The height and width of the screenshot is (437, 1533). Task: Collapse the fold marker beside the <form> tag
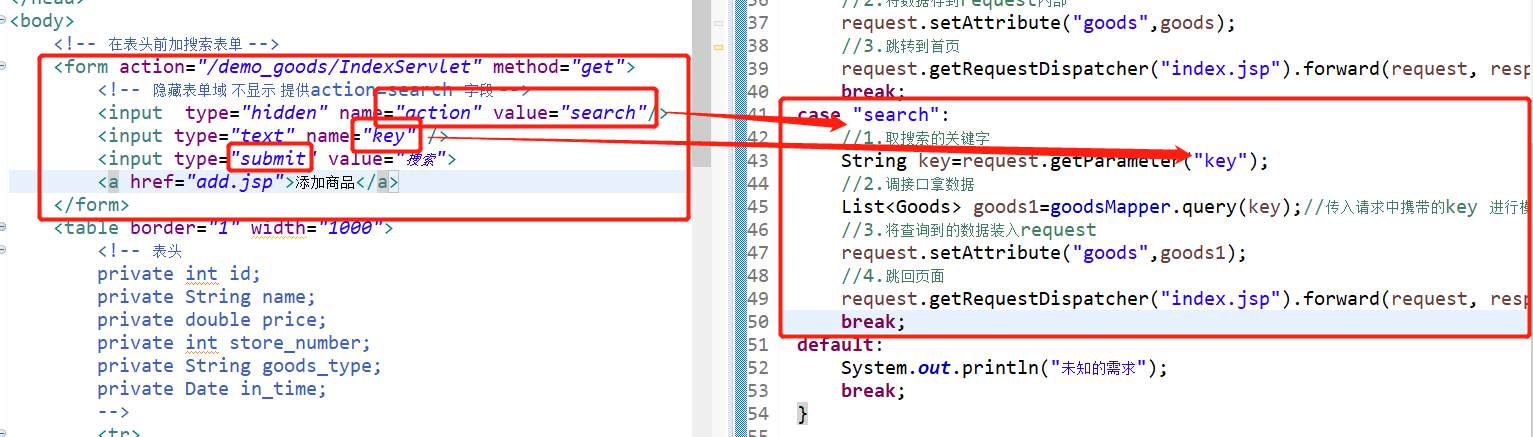pos(4,67)
